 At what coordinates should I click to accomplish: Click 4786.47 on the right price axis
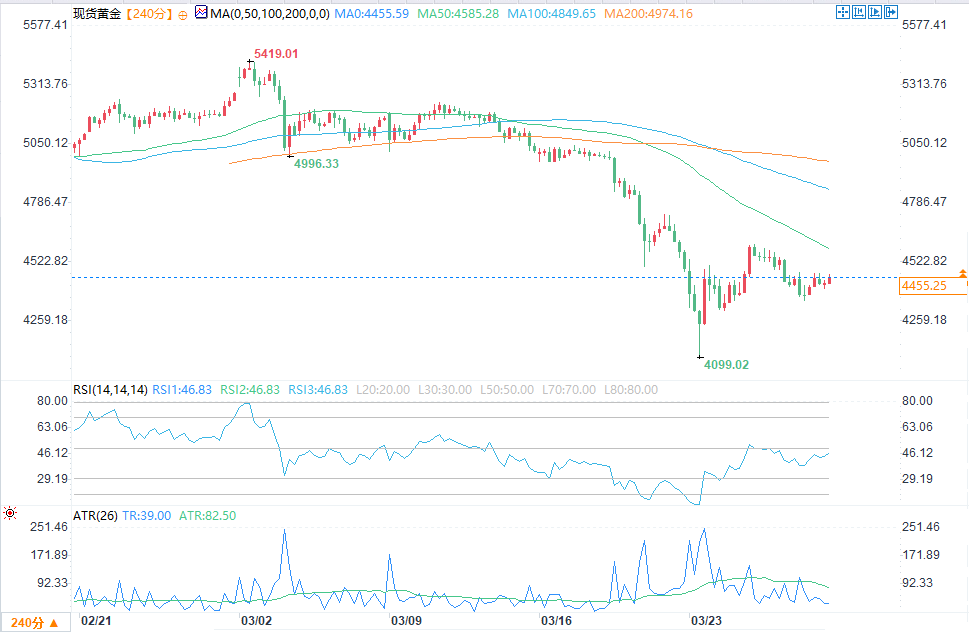(924, 202)
